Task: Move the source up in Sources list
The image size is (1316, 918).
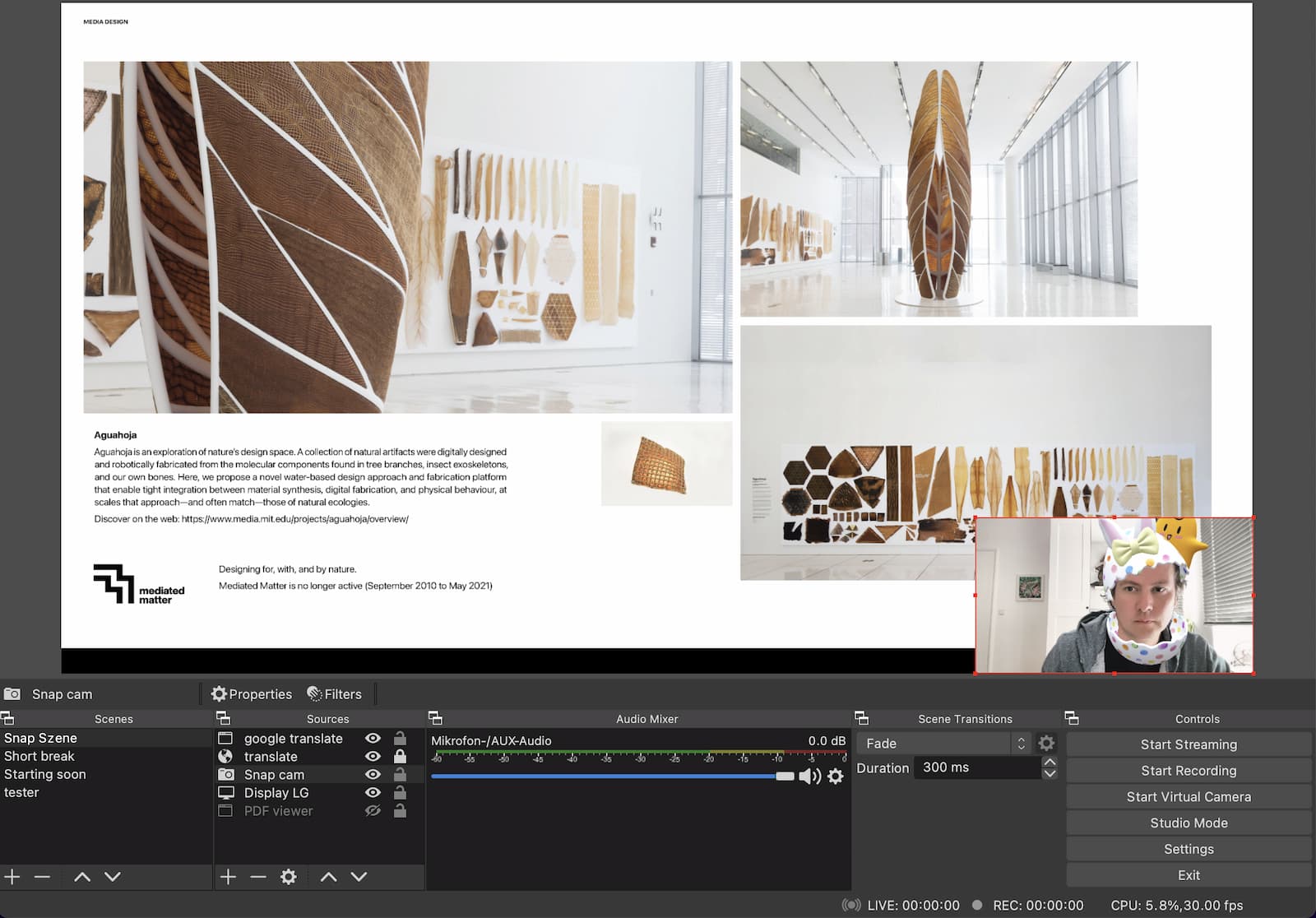Action: [x=328, y=877]
